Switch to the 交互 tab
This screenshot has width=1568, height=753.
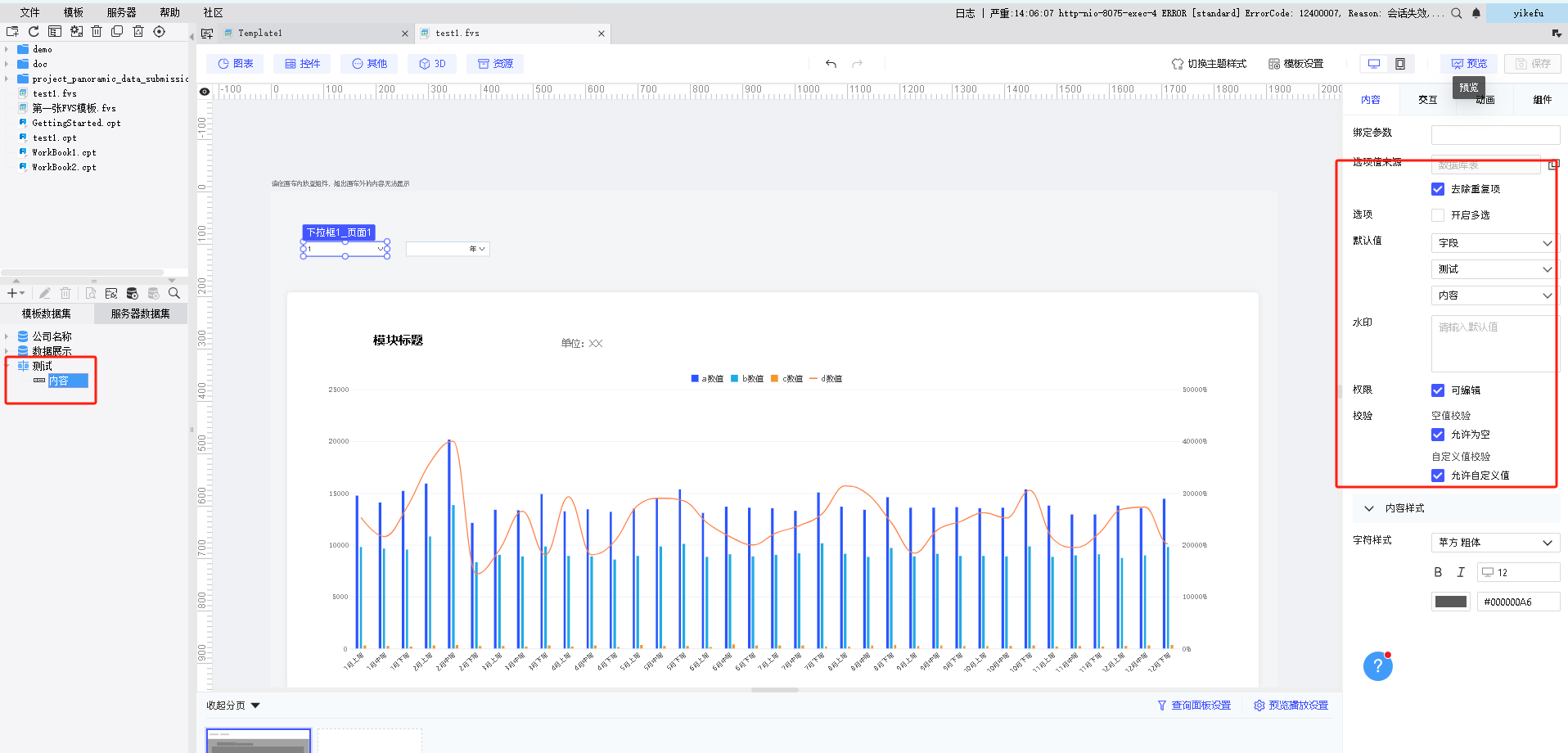pos(1427,100)
